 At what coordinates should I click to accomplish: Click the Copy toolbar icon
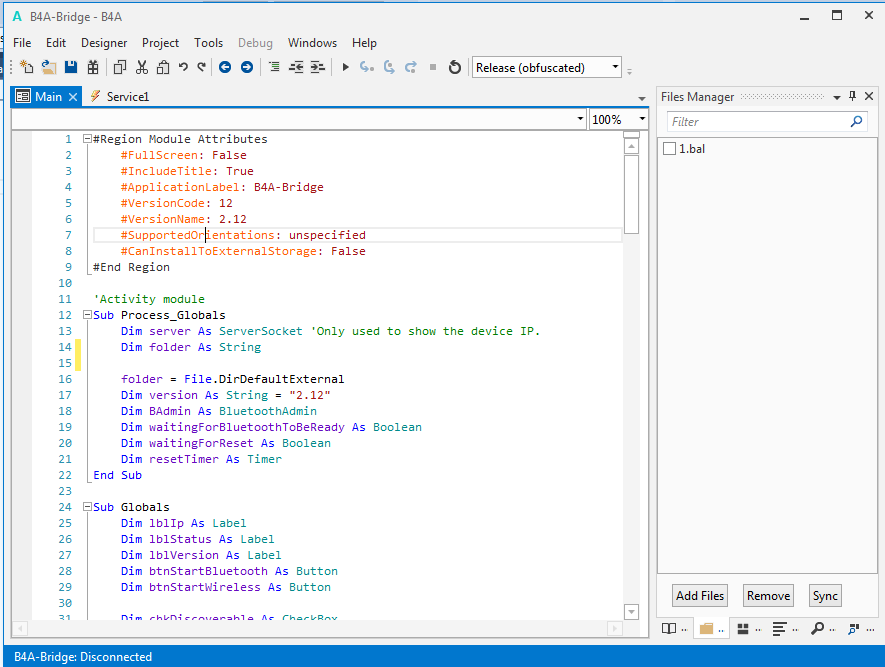point(120,67)
